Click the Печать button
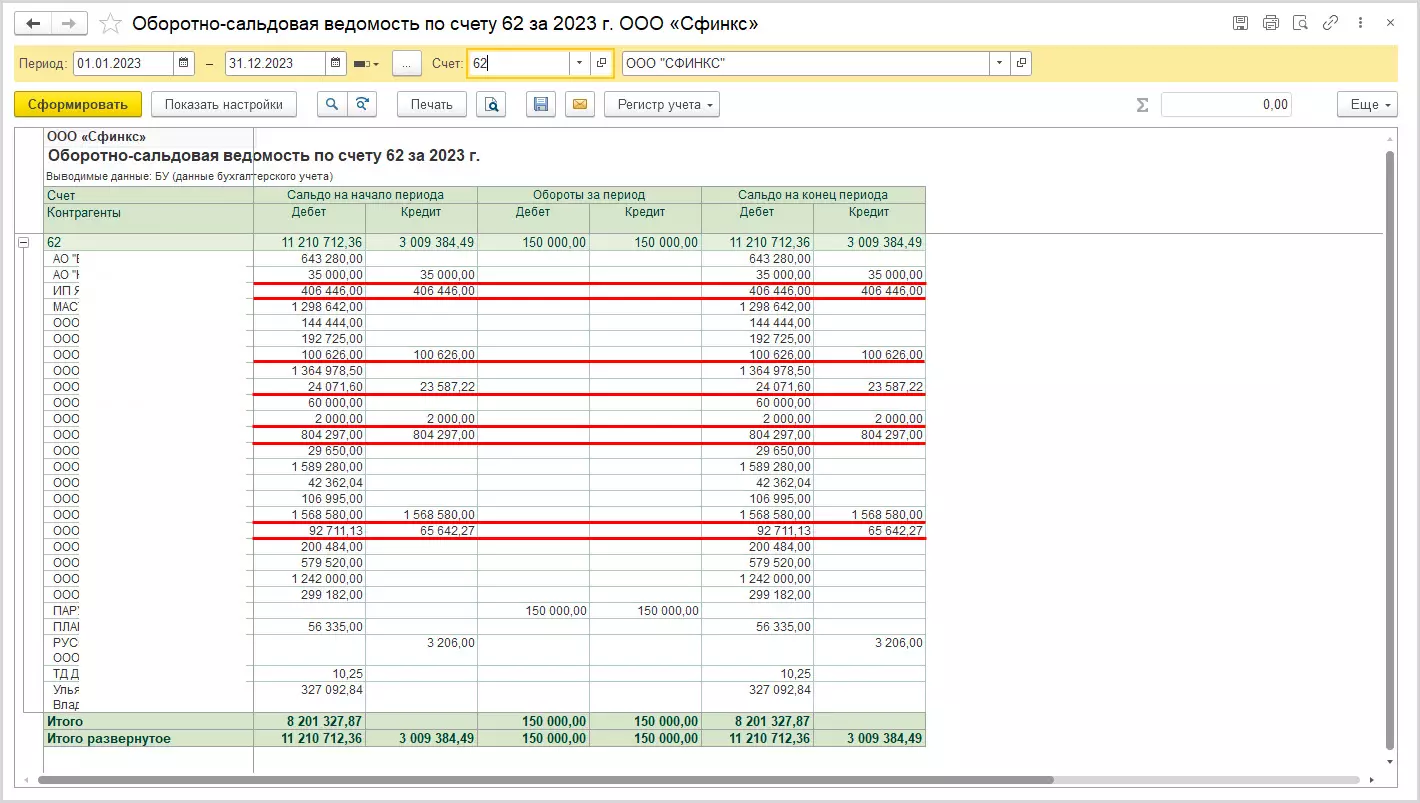Viewport: 1420px width, 803px height. pyautogui.click(x=431, y=104)
